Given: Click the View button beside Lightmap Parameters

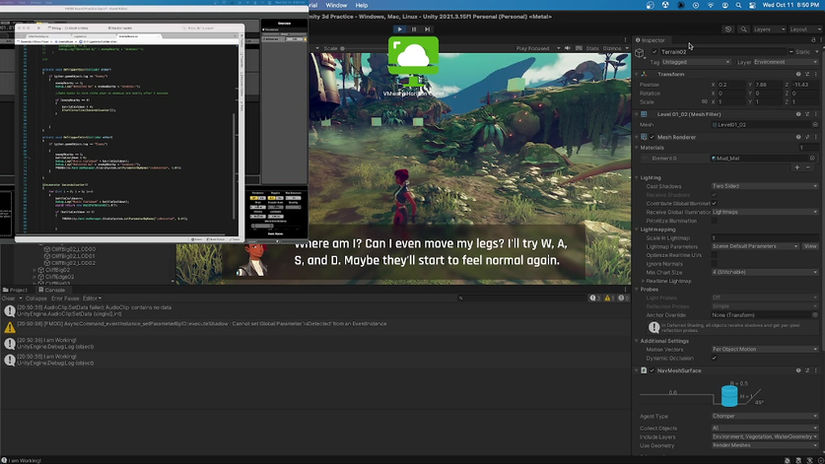Looking at the screenshot, I should pos(810,246).
